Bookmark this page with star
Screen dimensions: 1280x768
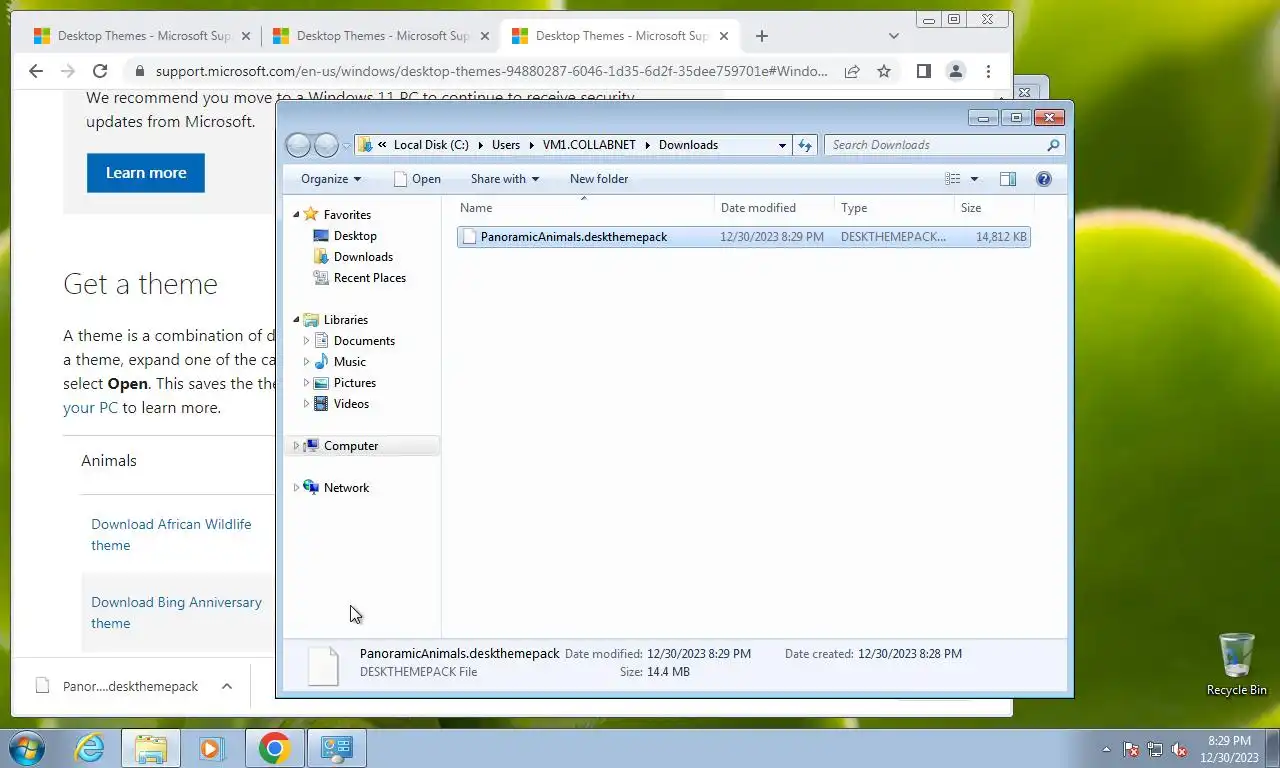click(x=884, y=72)
